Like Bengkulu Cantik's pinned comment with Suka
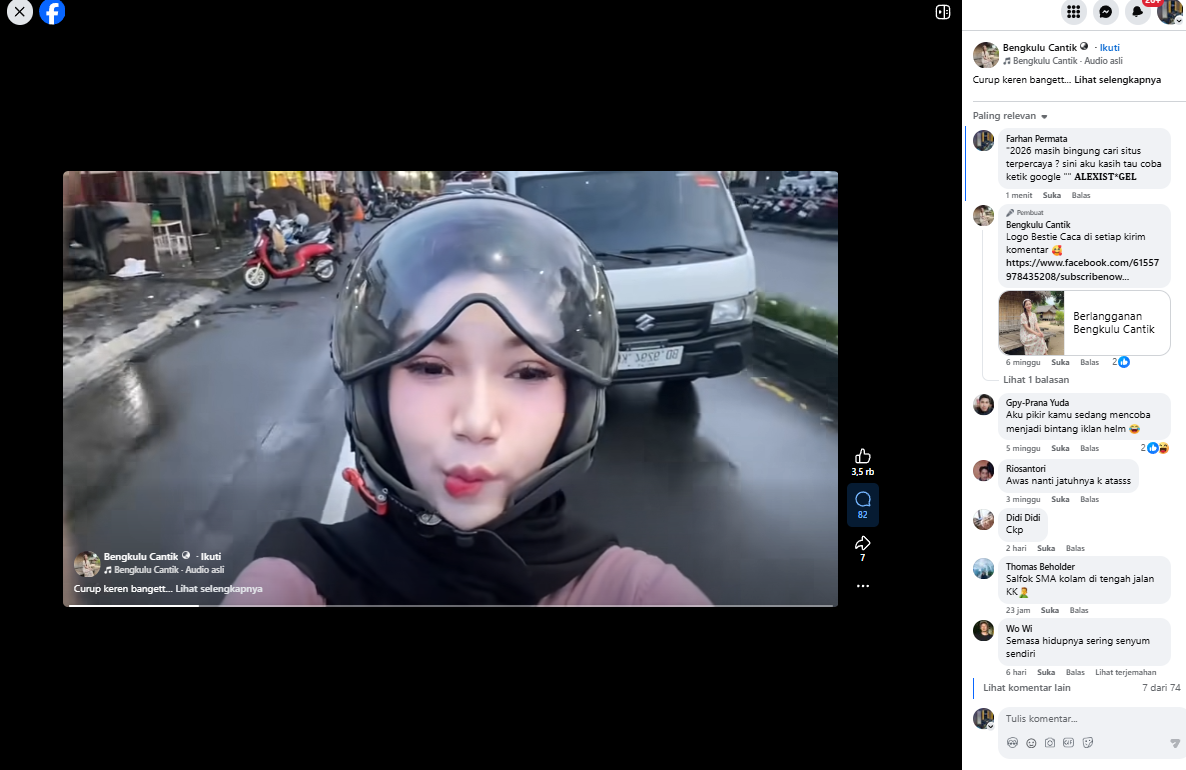 (x=1060, y=362)
